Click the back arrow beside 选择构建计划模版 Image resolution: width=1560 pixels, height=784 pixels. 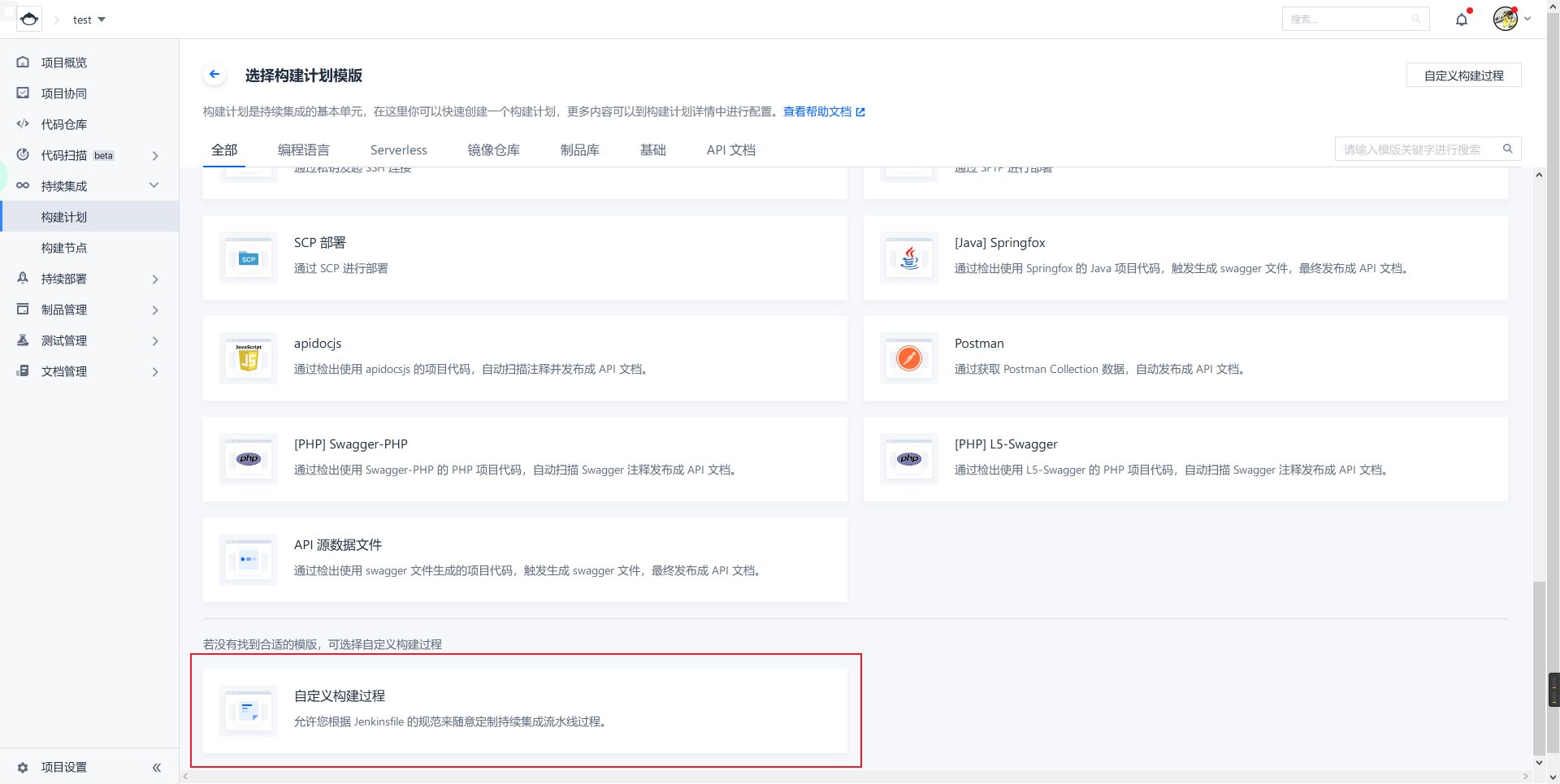[214, 75]
